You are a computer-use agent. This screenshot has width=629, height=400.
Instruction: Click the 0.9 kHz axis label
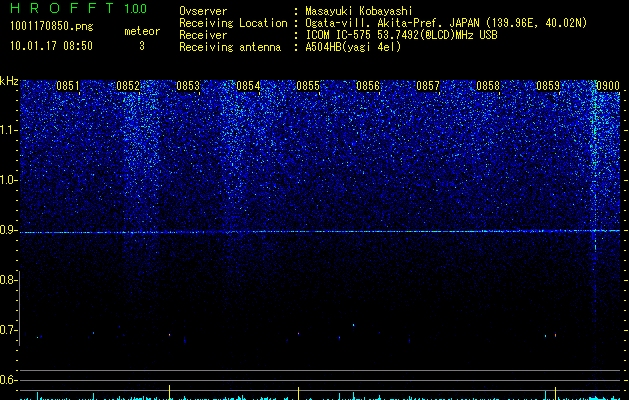[8, 230]
